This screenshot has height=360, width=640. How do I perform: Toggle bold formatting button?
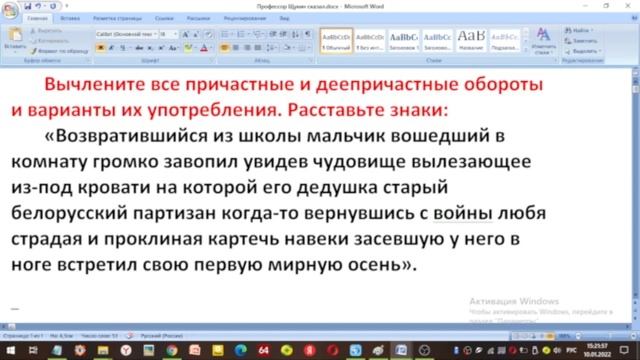point(100,48)
